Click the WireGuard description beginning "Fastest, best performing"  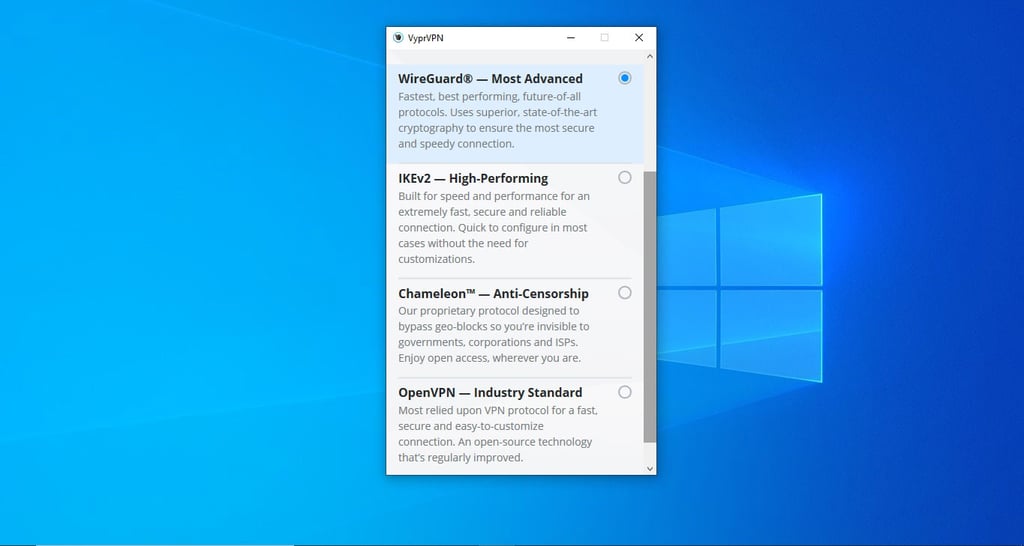[x=498, y=120]
